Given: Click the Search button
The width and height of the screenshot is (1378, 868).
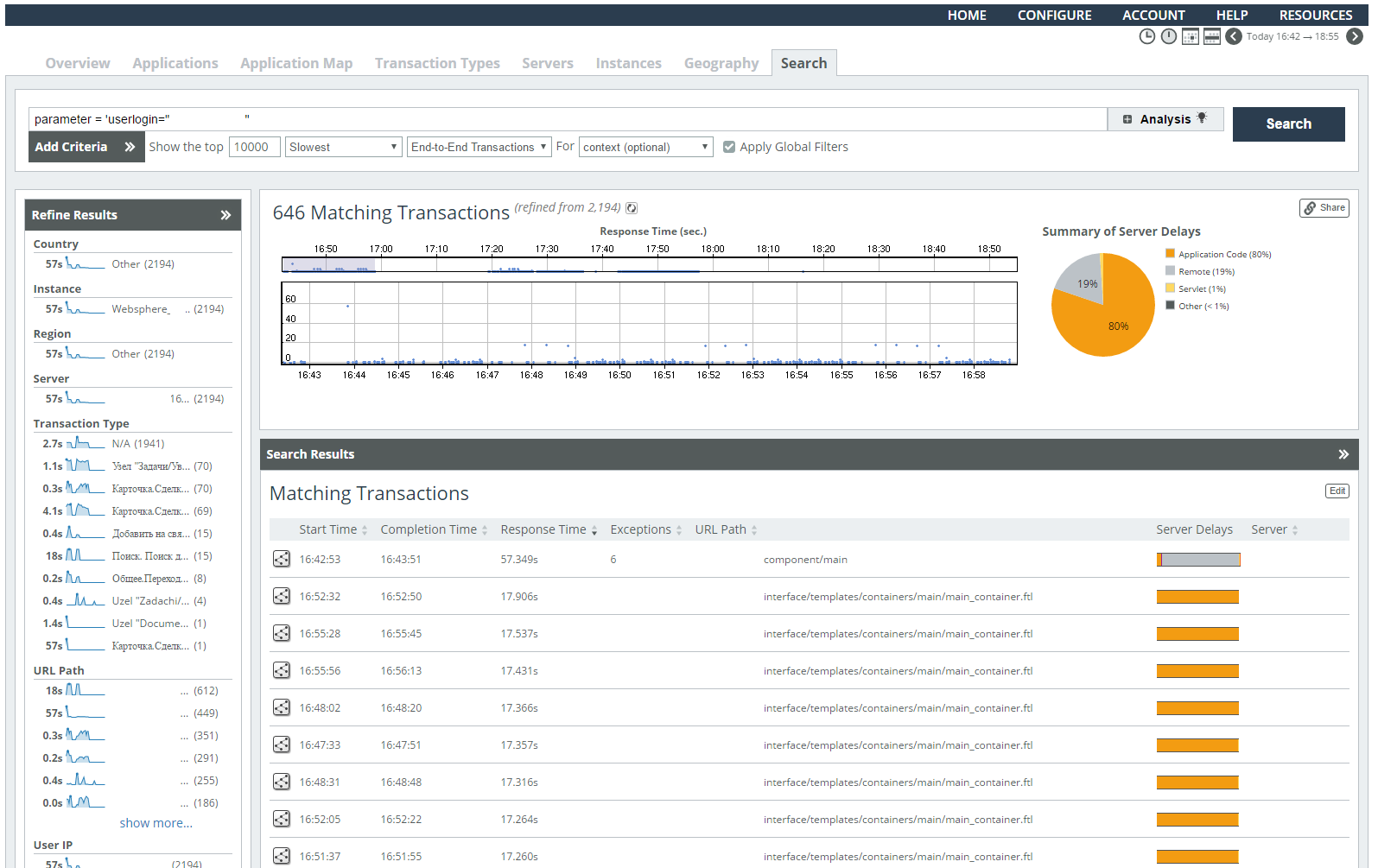Looking at the screenshot, I should (x=1288, y=124).
